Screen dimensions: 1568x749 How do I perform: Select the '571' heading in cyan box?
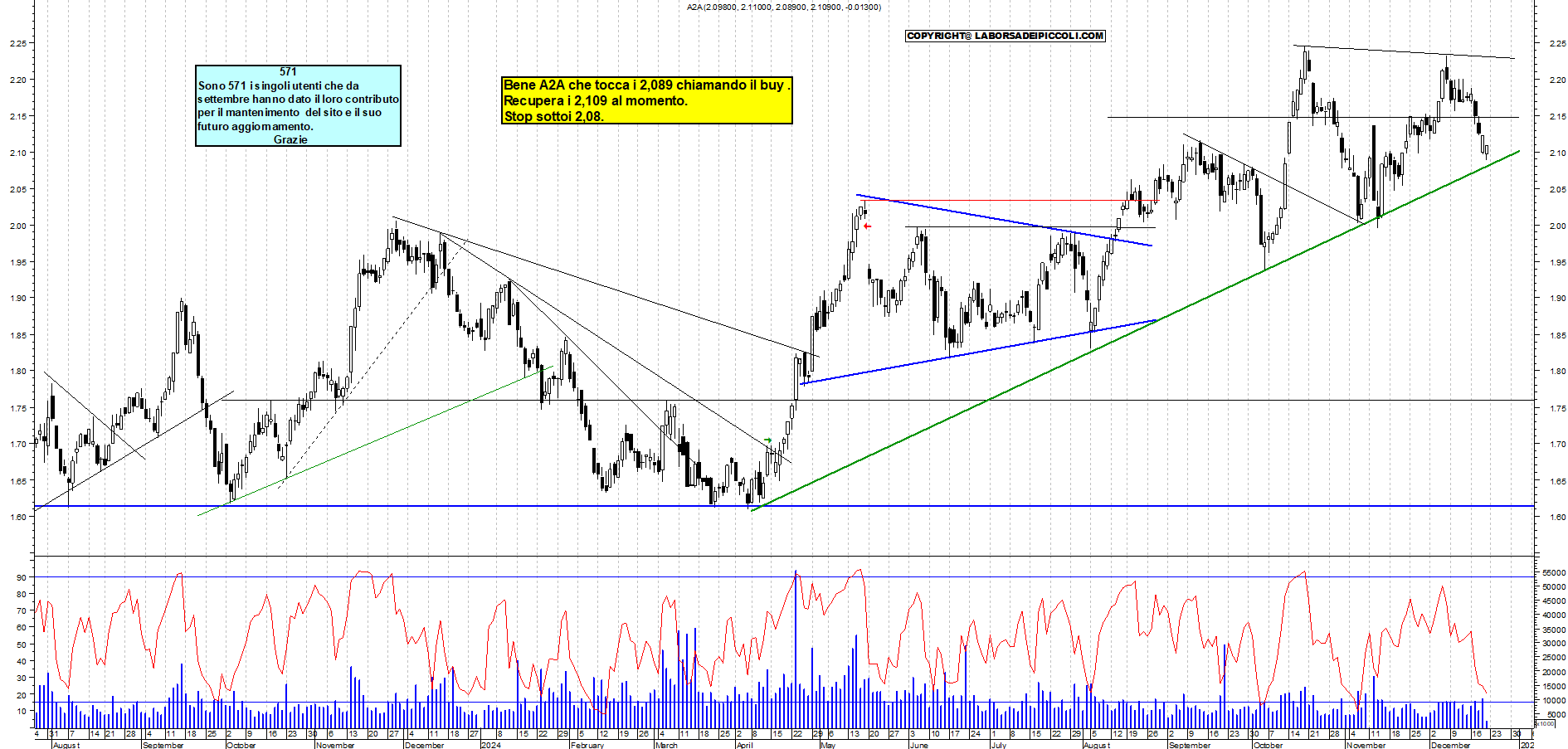tap(288, 72)
